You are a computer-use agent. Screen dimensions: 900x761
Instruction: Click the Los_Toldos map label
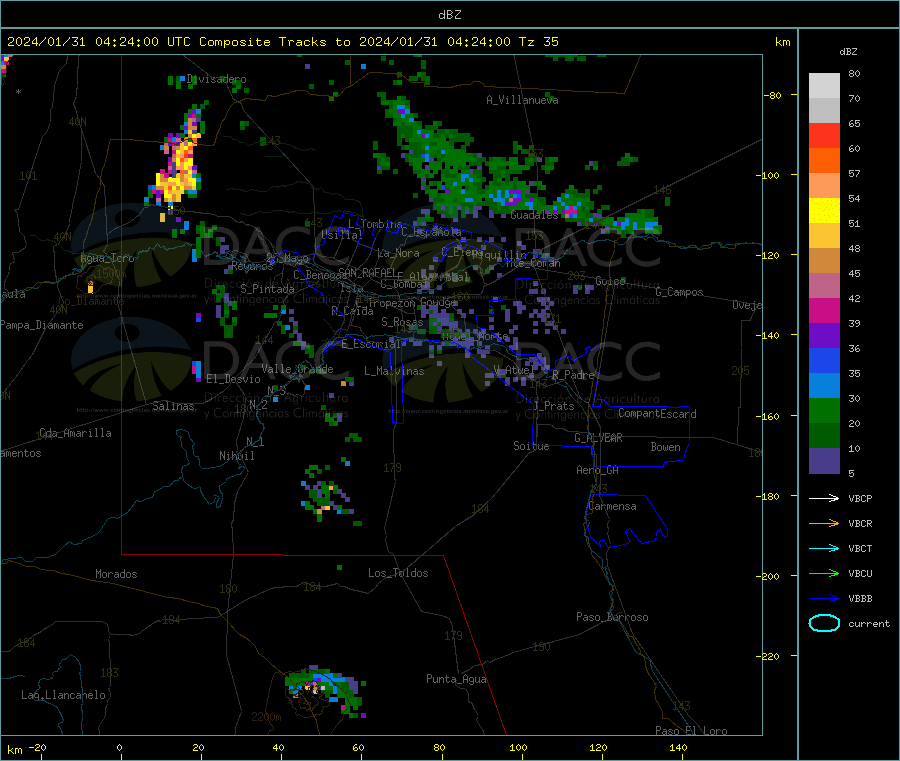pos(398,573)
